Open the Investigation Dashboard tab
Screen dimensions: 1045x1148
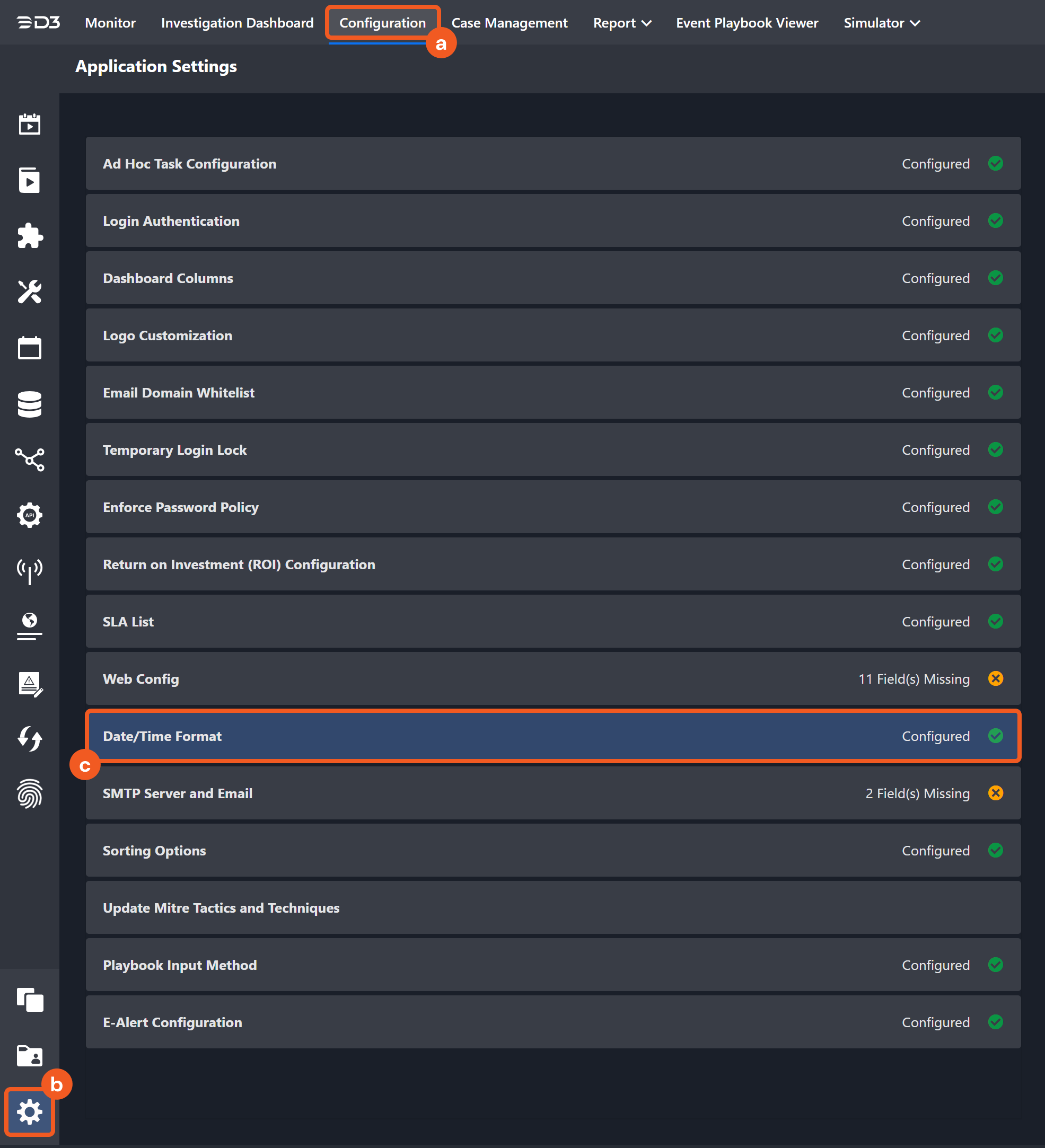pyautogui.click(x=237, y=23)
